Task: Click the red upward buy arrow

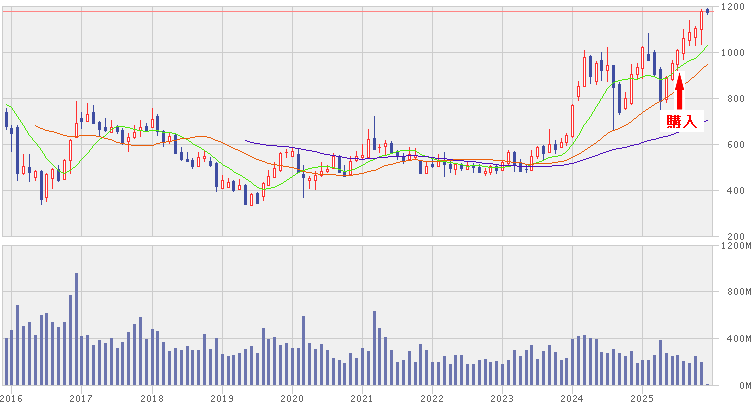Action: tap(680, 90)
